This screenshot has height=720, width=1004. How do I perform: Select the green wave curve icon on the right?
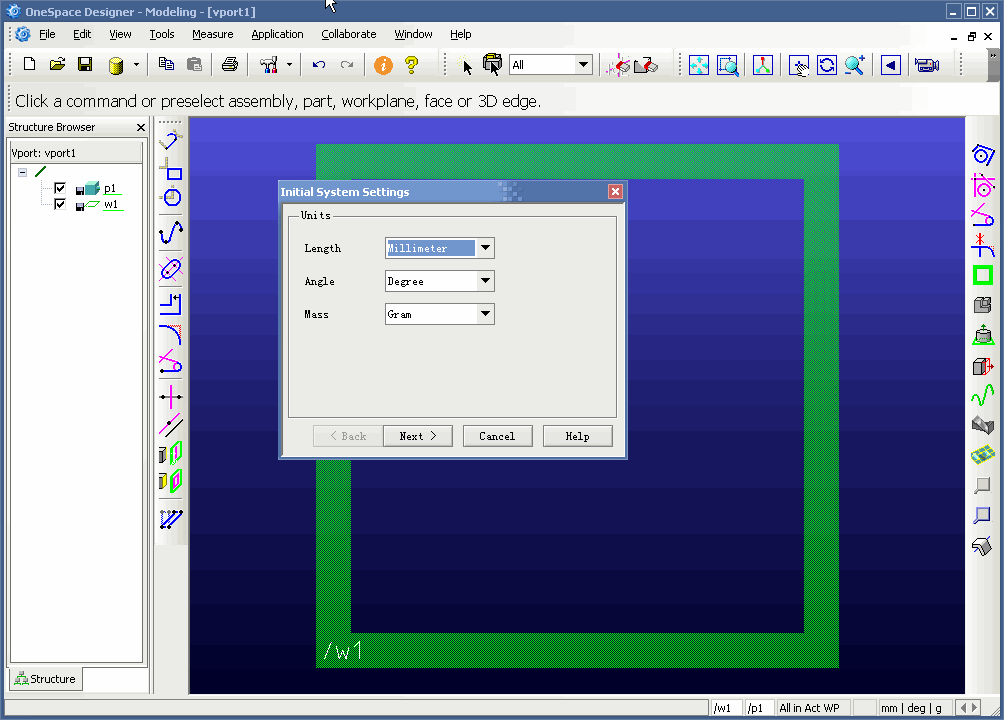983,395
